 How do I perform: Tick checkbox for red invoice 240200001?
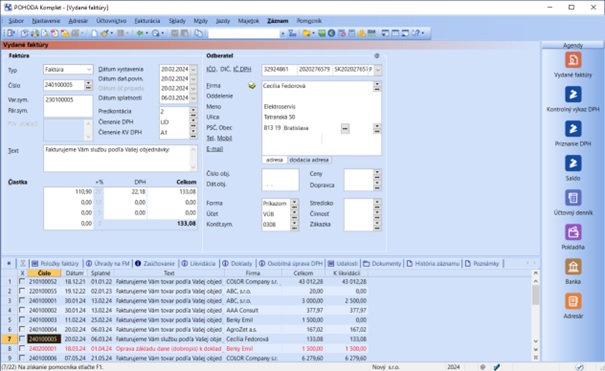coord(22,349)
